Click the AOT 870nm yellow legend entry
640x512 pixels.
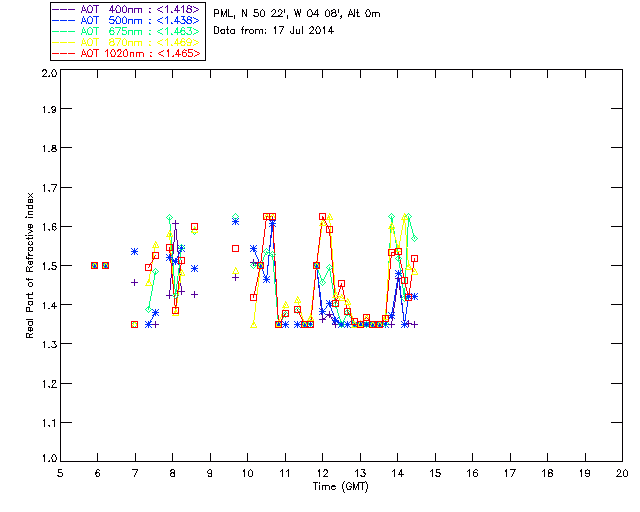(126, 42)
